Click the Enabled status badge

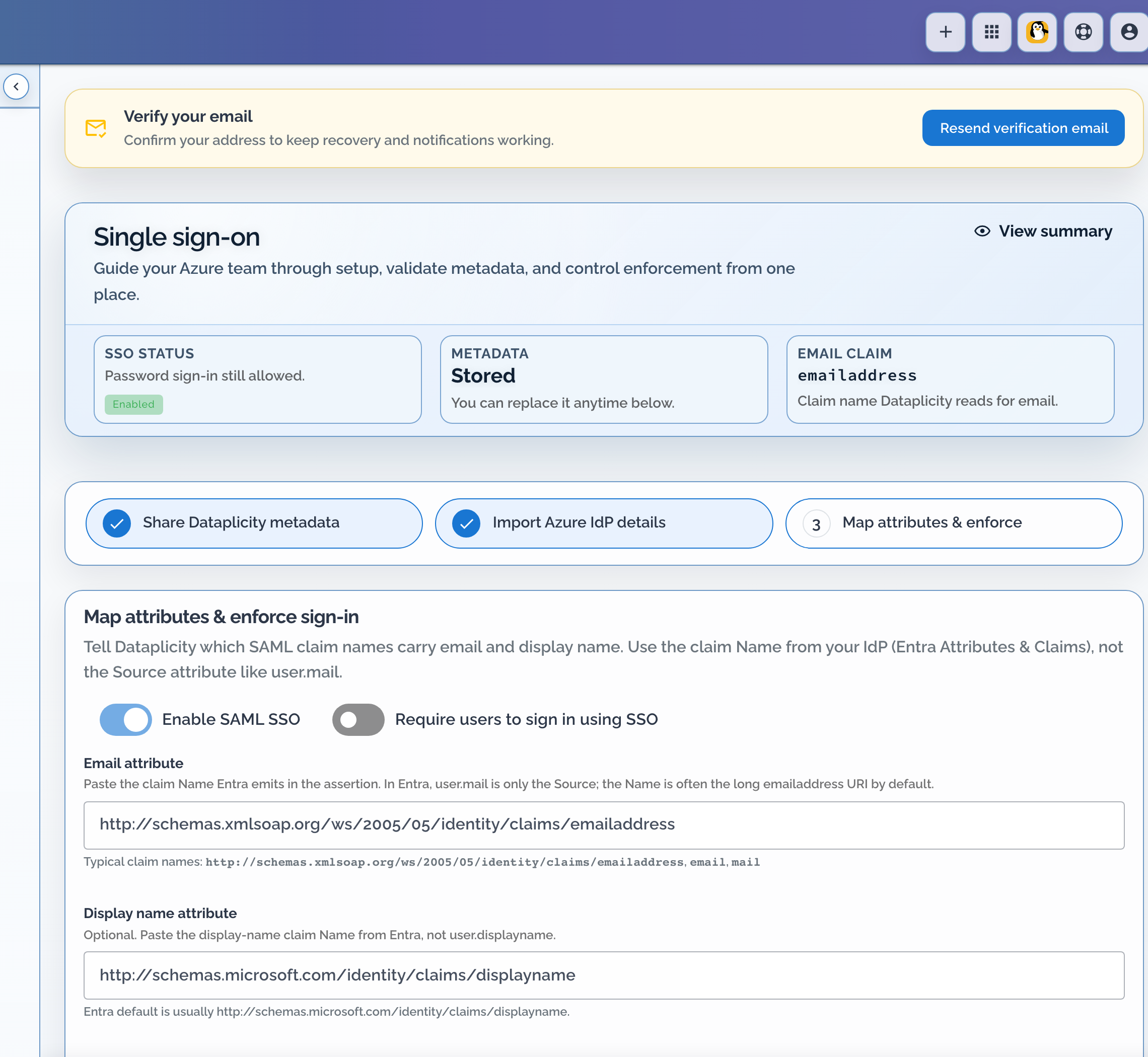point(134,404)
